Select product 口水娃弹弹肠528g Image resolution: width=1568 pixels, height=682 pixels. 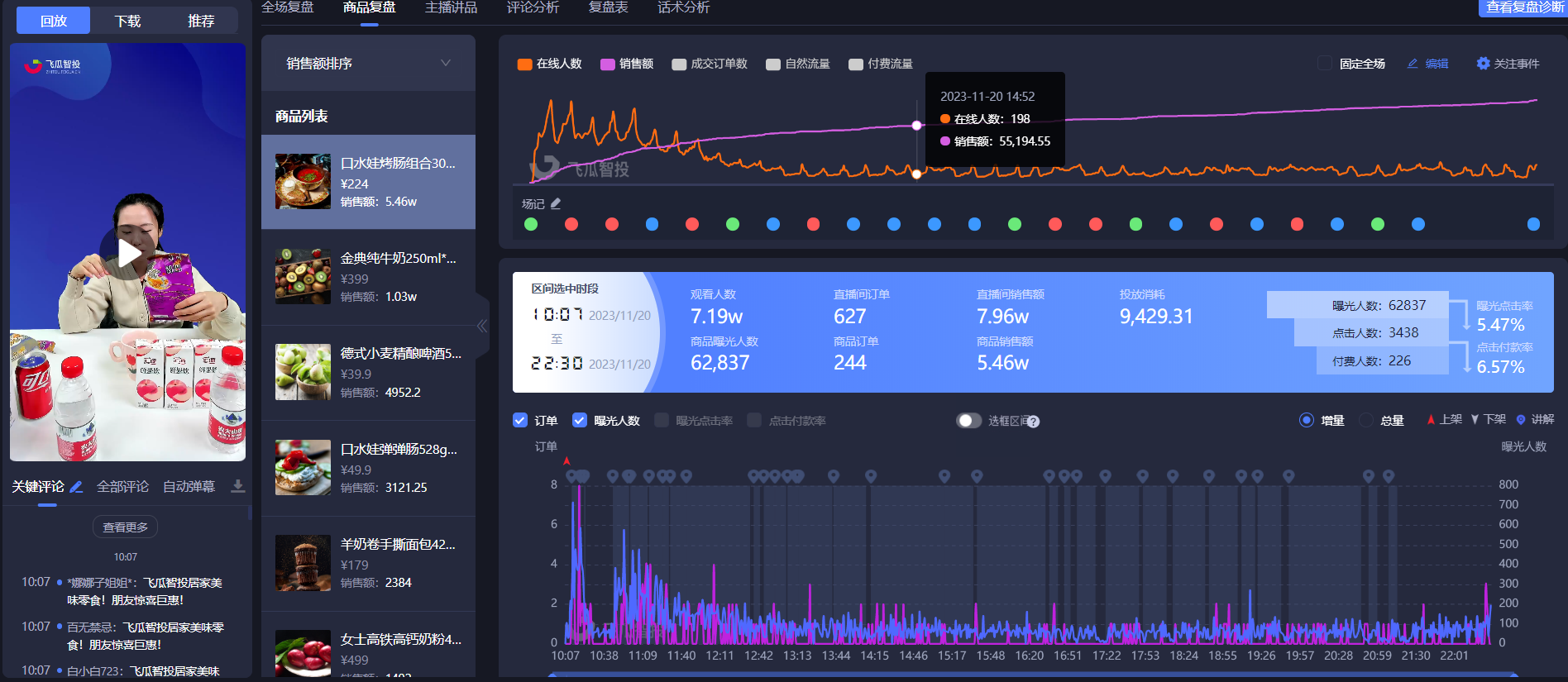[368, 468]
